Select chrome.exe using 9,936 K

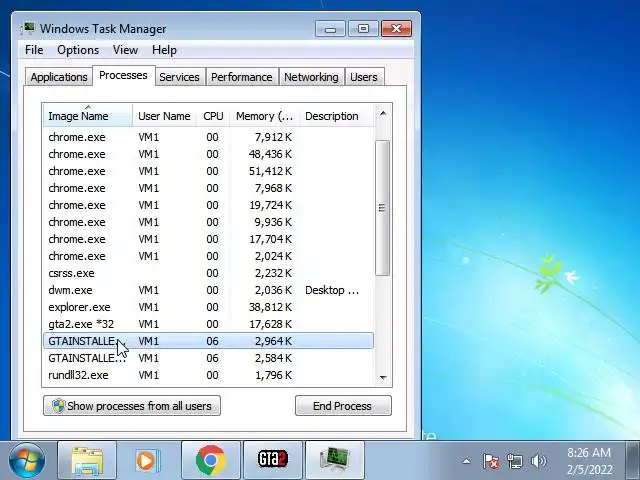208,222
